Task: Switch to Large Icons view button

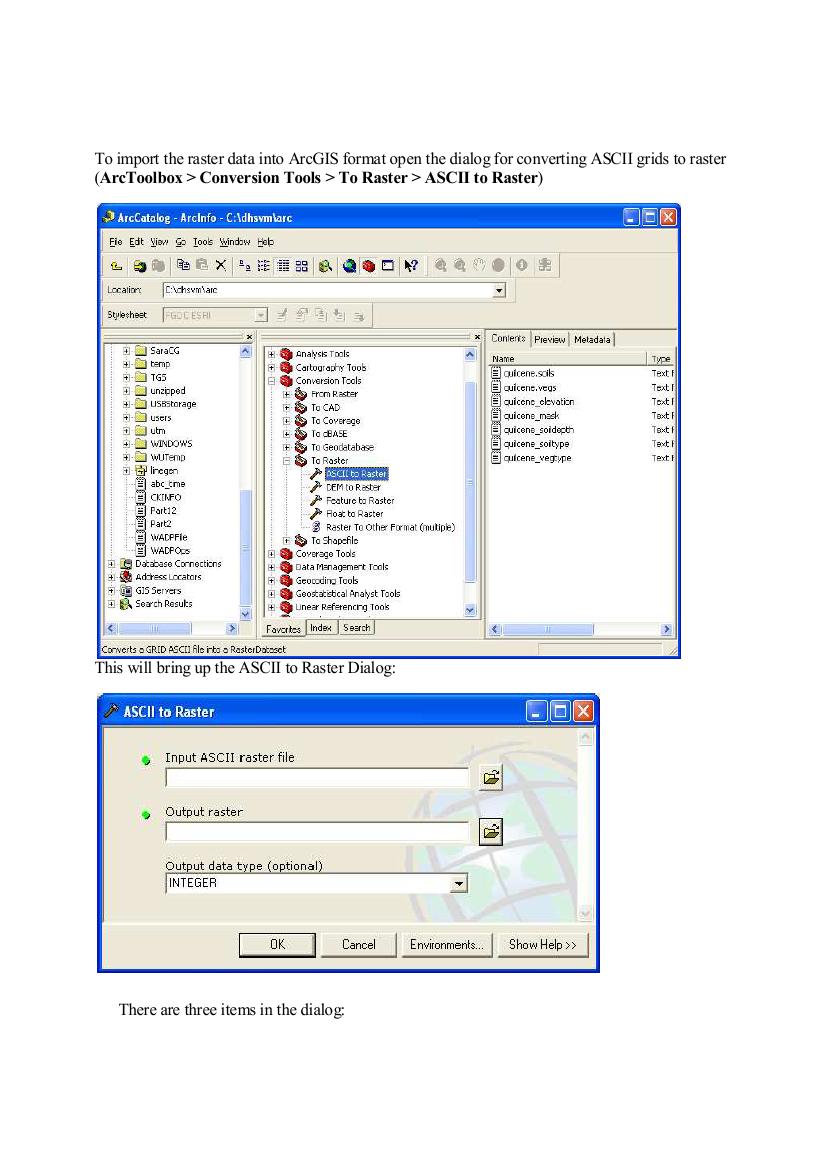Action: pos(245,265)
